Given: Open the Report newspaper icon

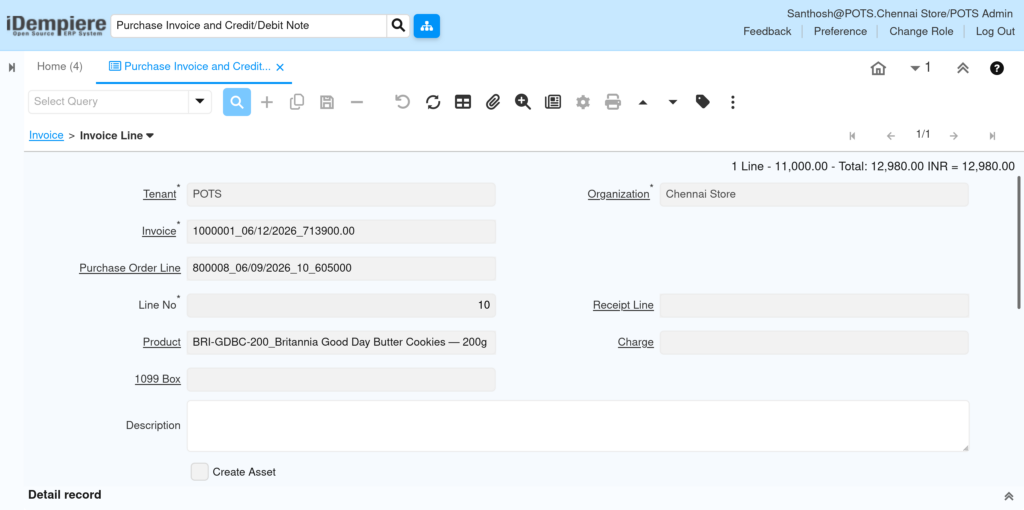Looking at the screenshot, I should pos(553,102).
